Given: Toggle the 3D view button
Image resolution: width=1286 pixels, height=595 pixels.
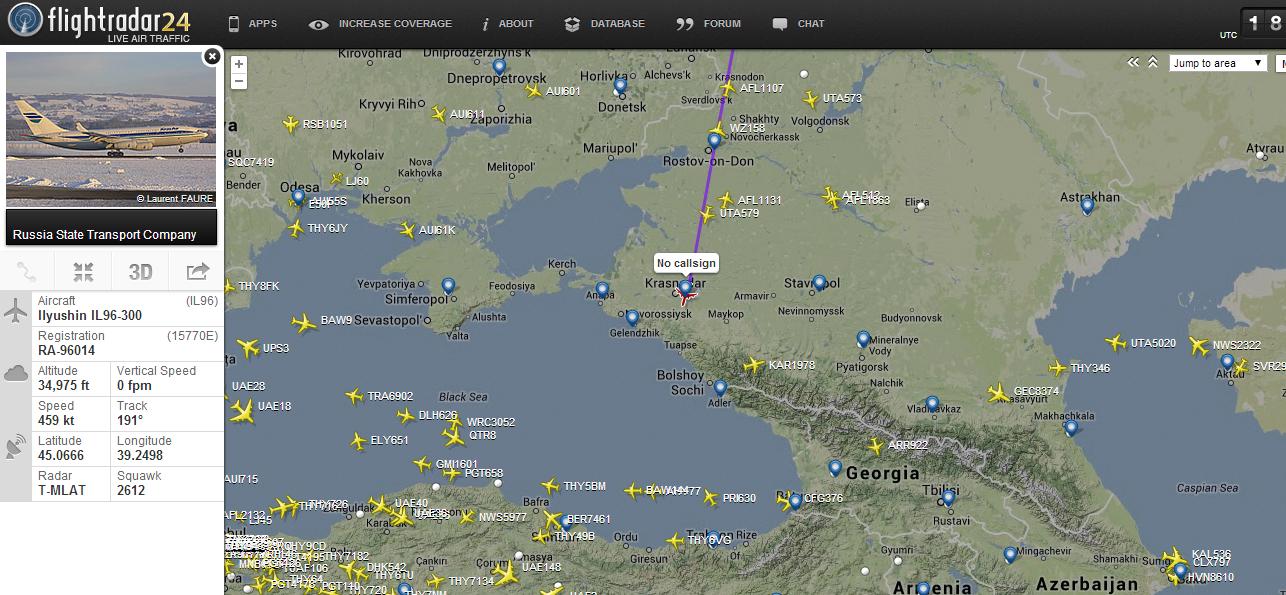Looking at the screenshot, I should (x=140, y=271).
